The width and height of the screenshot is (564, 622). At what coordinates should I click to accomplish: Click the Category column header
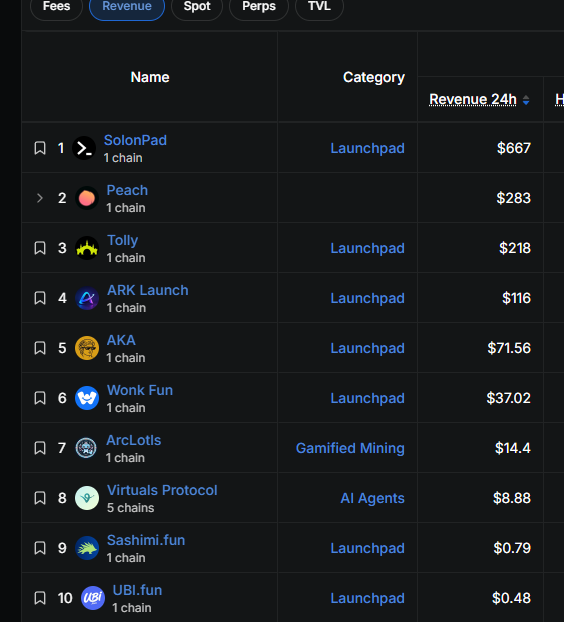(x=374, y=77)
